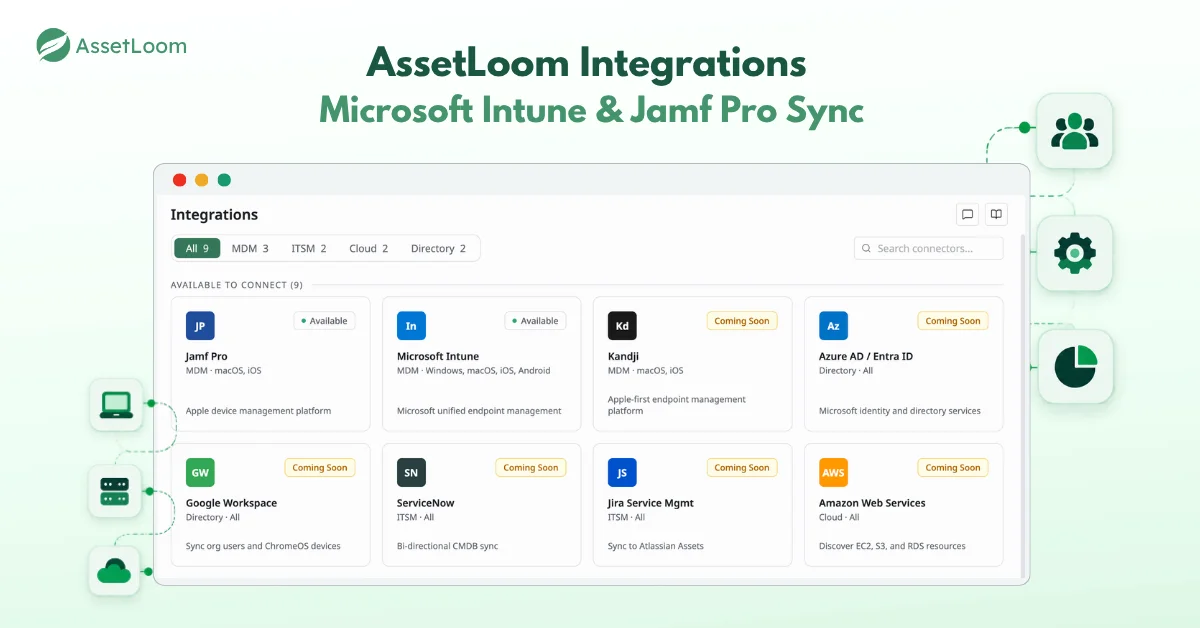Open the chat feedback icon
This screenshot has height=628, width=1200.
[967, 214]
